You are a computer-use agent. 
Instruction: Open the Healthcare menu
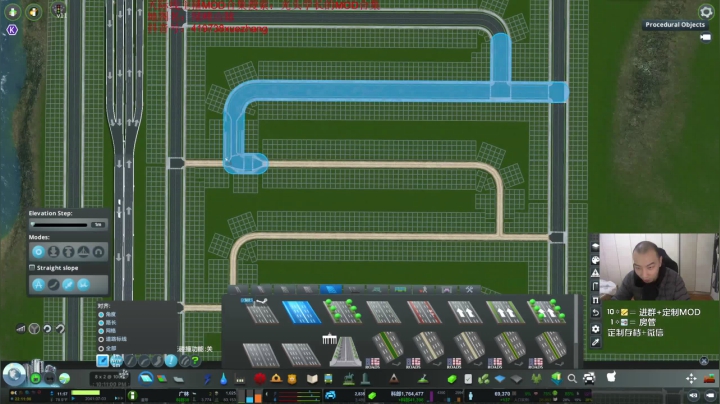tap(260, 379)
